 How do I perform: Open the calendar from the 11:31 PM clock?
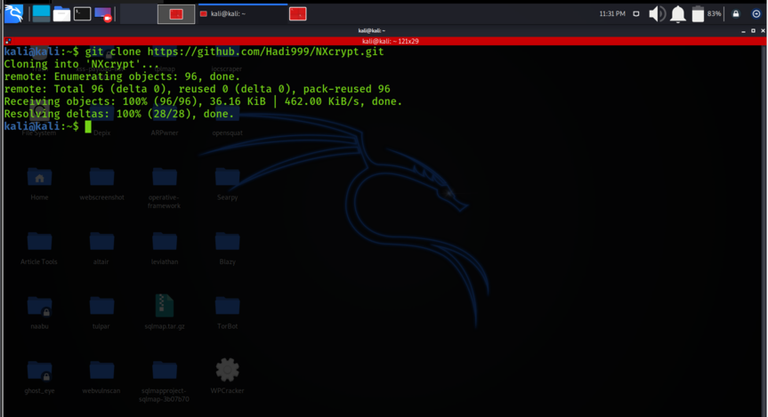(x=612, y=14)
